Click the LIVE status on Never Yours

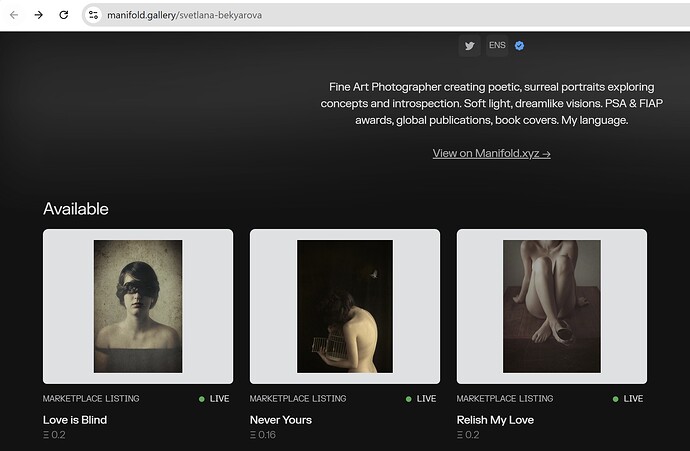coord(426,399)
